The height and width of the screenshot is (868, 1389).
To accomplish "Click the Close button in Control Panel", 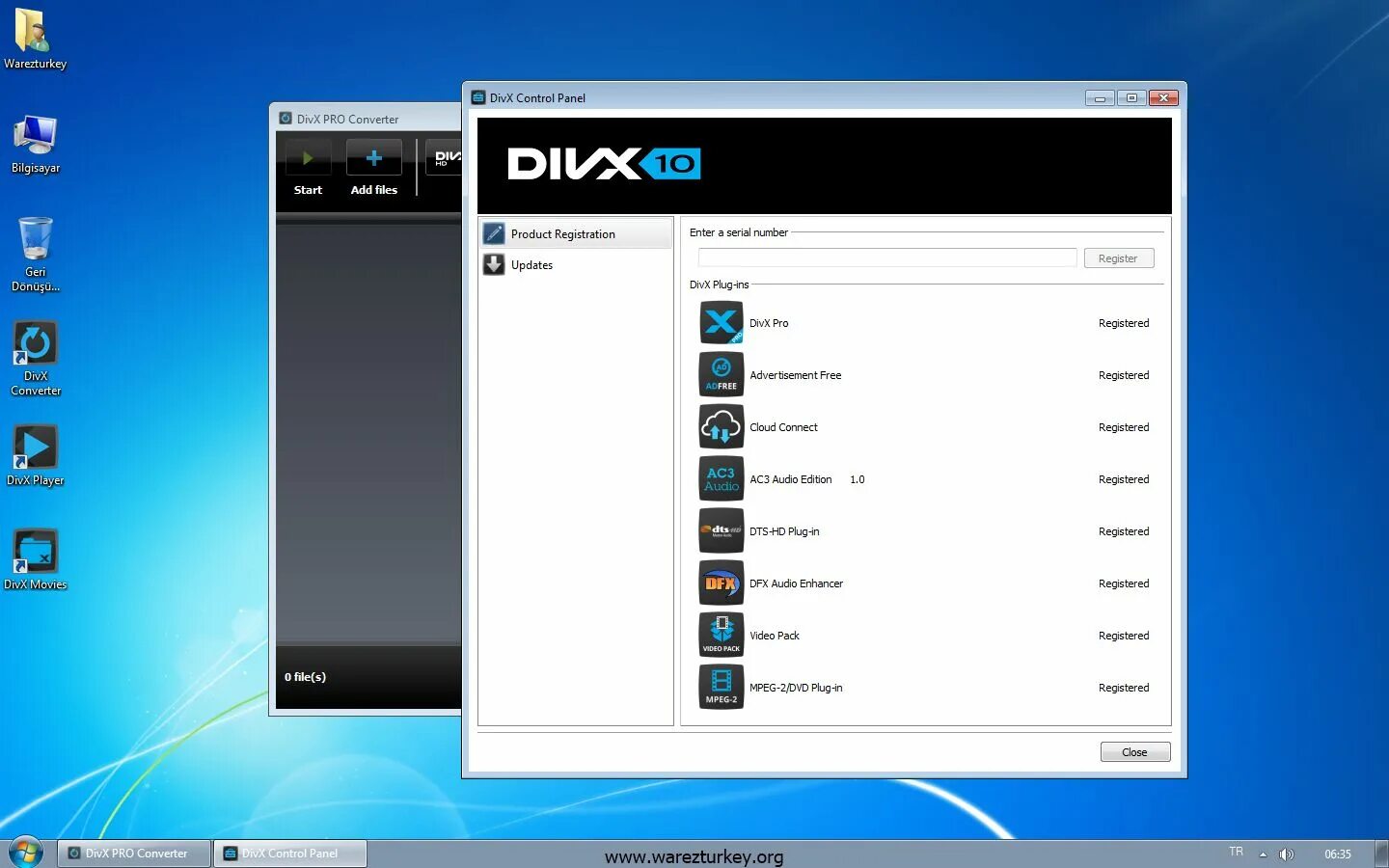I will click(x=1135, y=752).
